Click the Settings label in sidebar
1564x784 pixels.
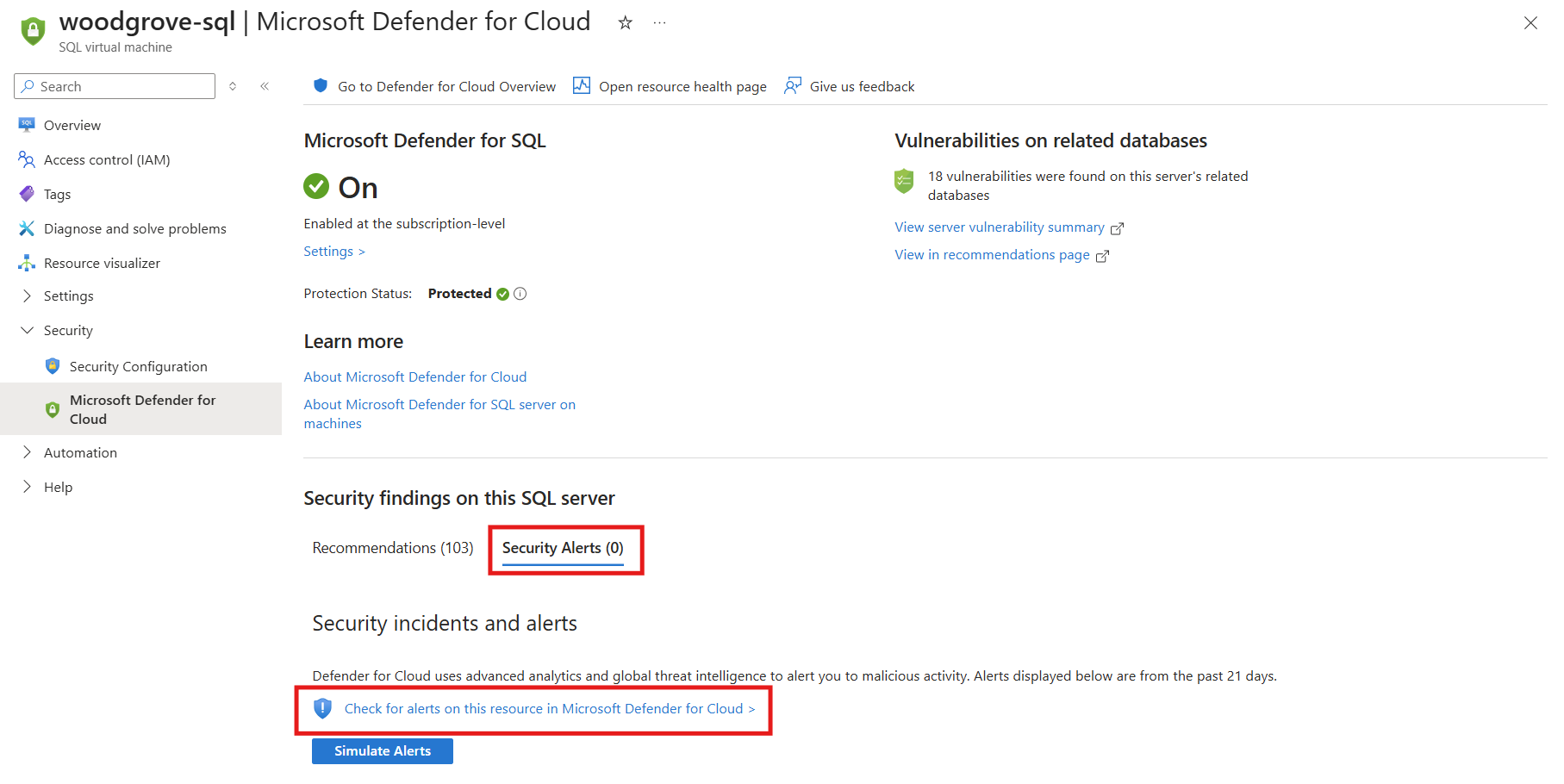[69, 296]
